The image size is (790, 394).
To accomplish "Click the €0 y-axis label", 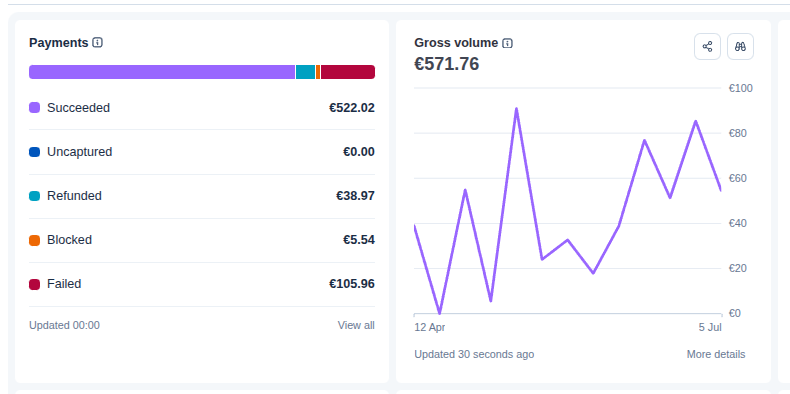I will coord(736,313).
